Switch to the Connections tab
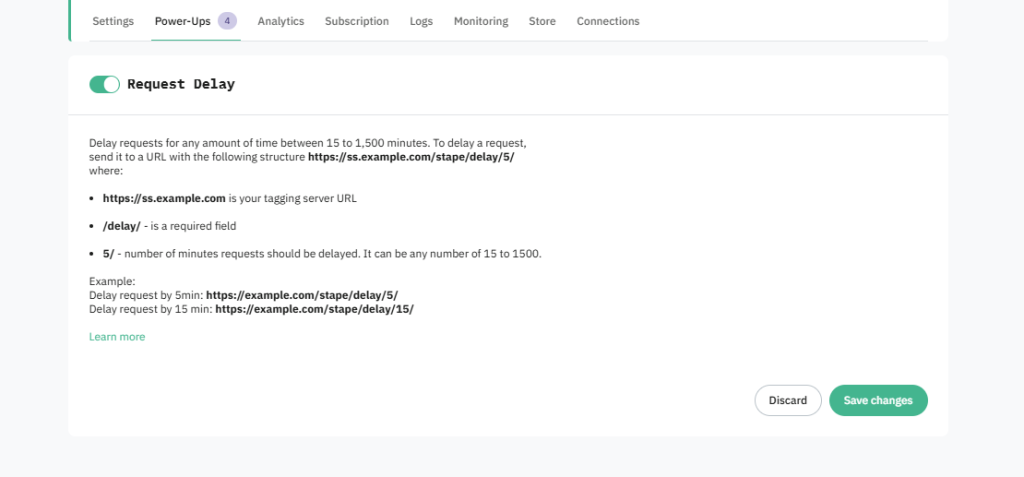This screenshot has width=1024, height=477. point(607,21)
